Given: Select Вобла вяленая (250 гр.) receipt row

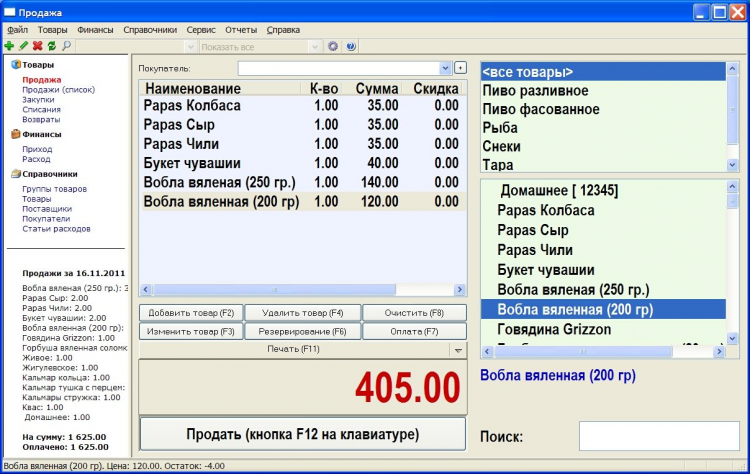Looking at the screenshot, I should tap(303, 182).
